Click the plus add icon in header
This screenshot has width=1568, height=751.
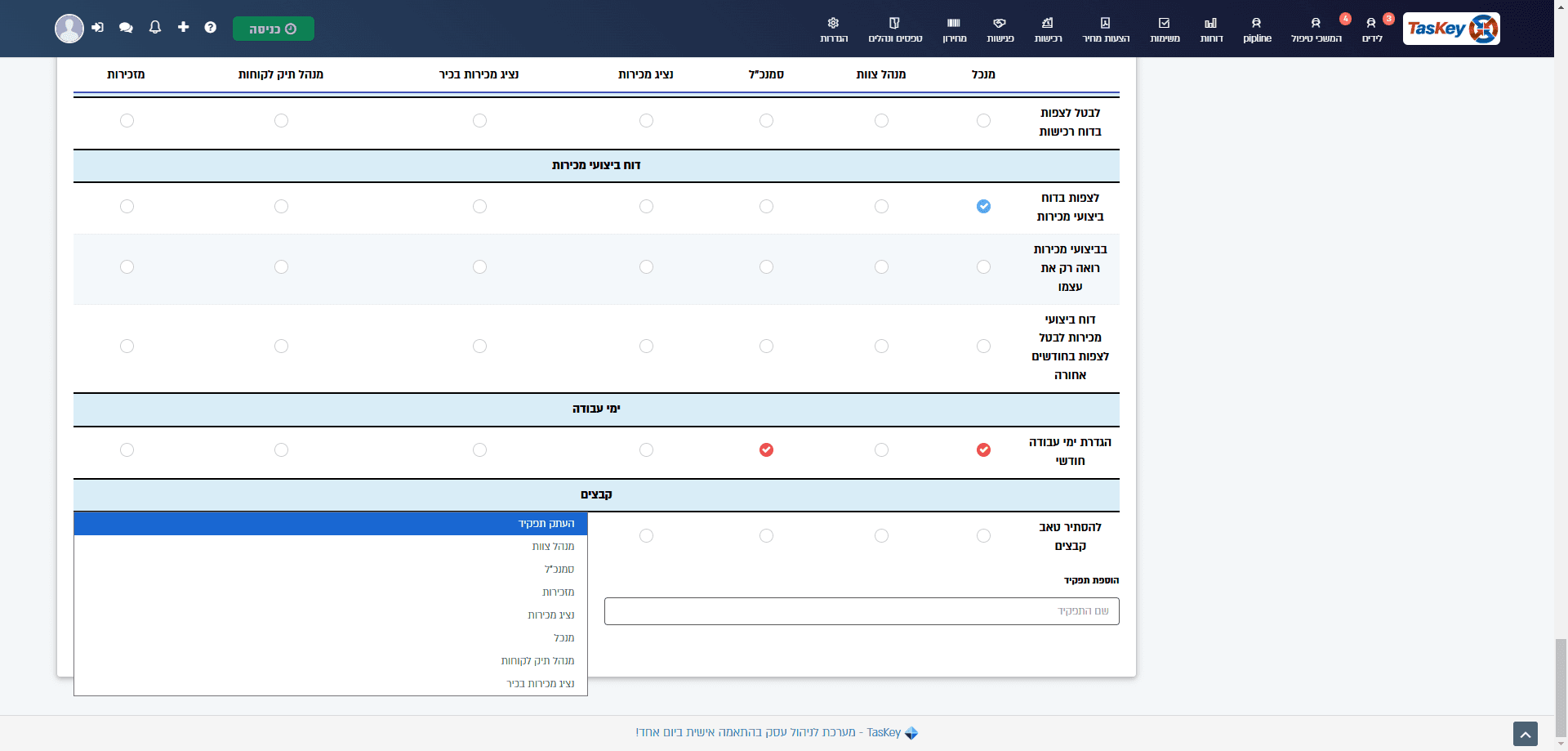click(x=183, y=27)
